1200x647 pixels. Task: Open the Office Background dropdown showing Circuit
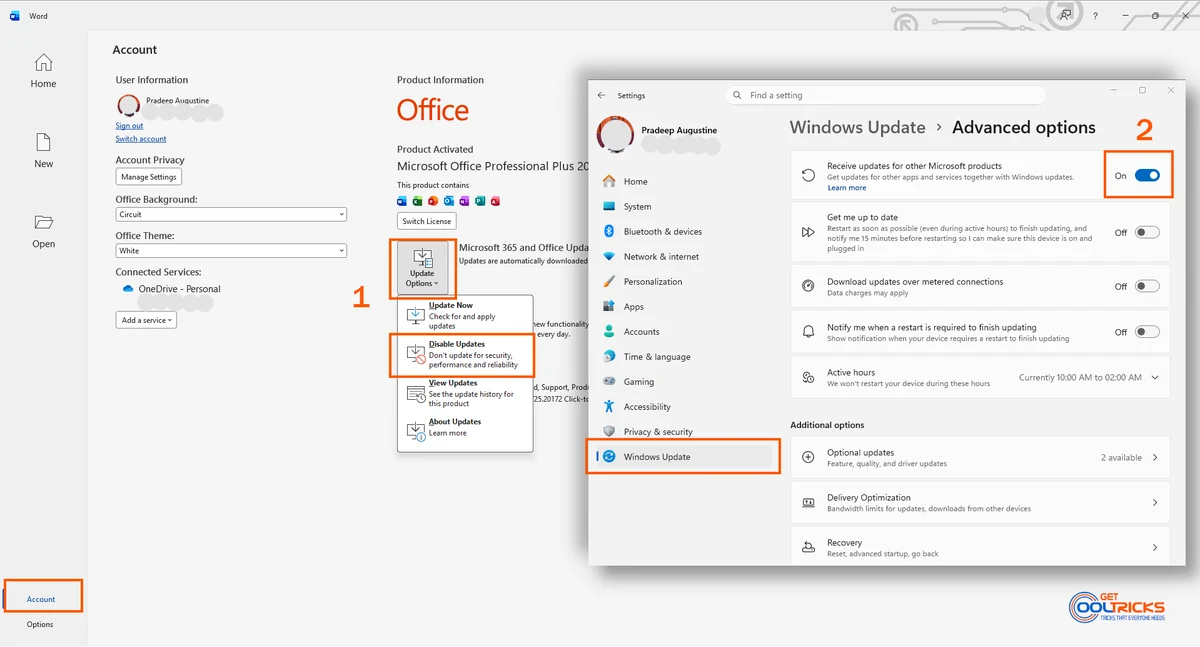(x=231, y=214)
